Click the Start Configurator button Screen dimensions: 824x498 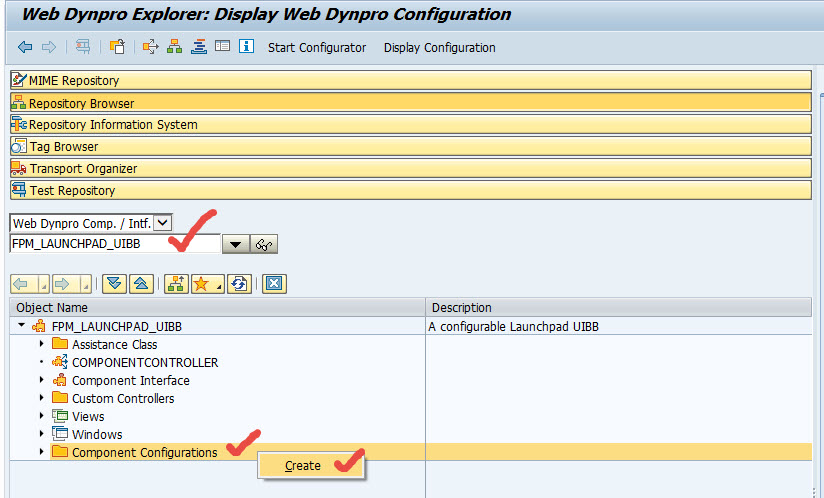[317, 48]
